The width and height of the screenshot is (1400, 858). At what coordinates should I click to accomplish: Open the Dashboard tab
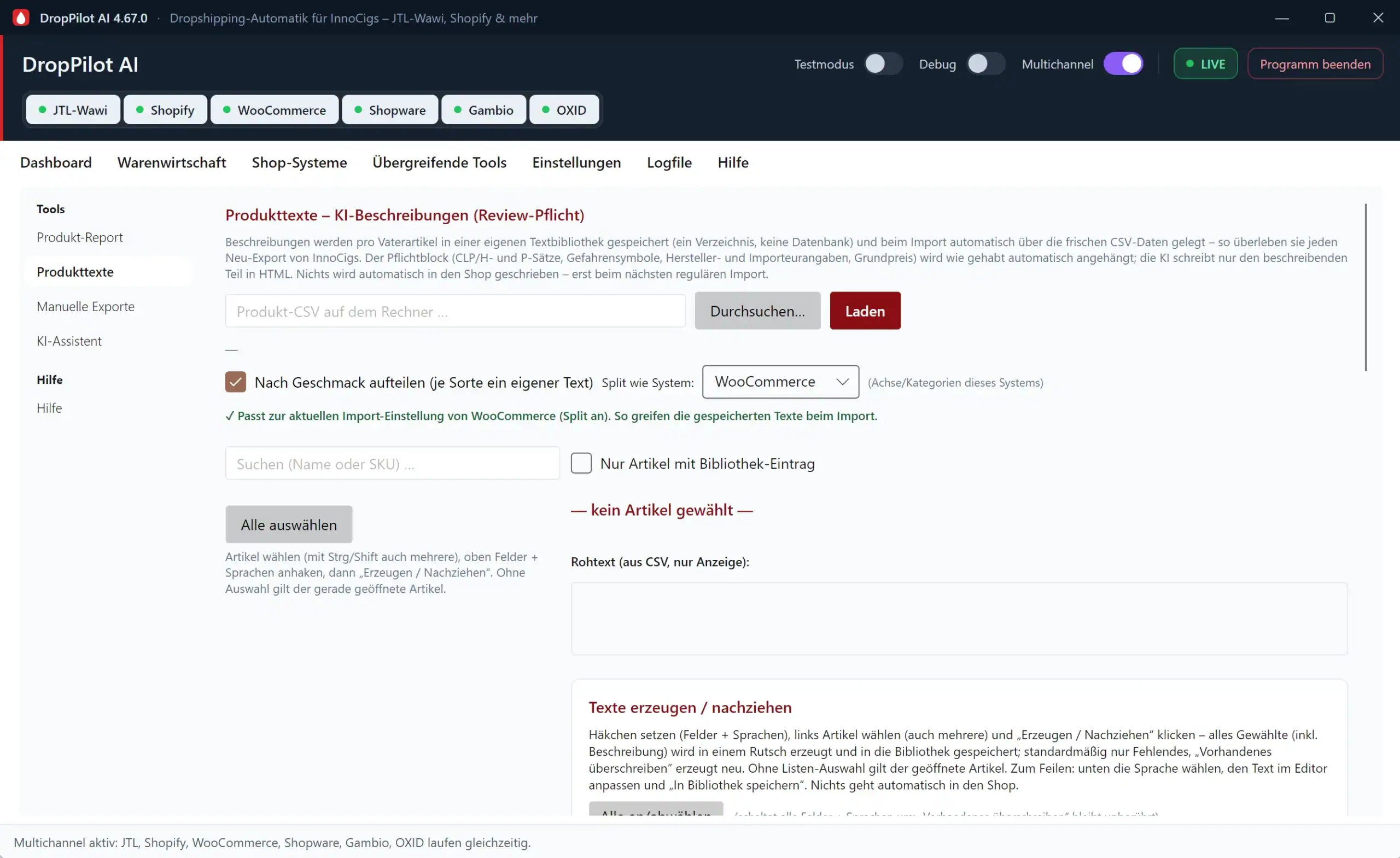coord(56,162)
